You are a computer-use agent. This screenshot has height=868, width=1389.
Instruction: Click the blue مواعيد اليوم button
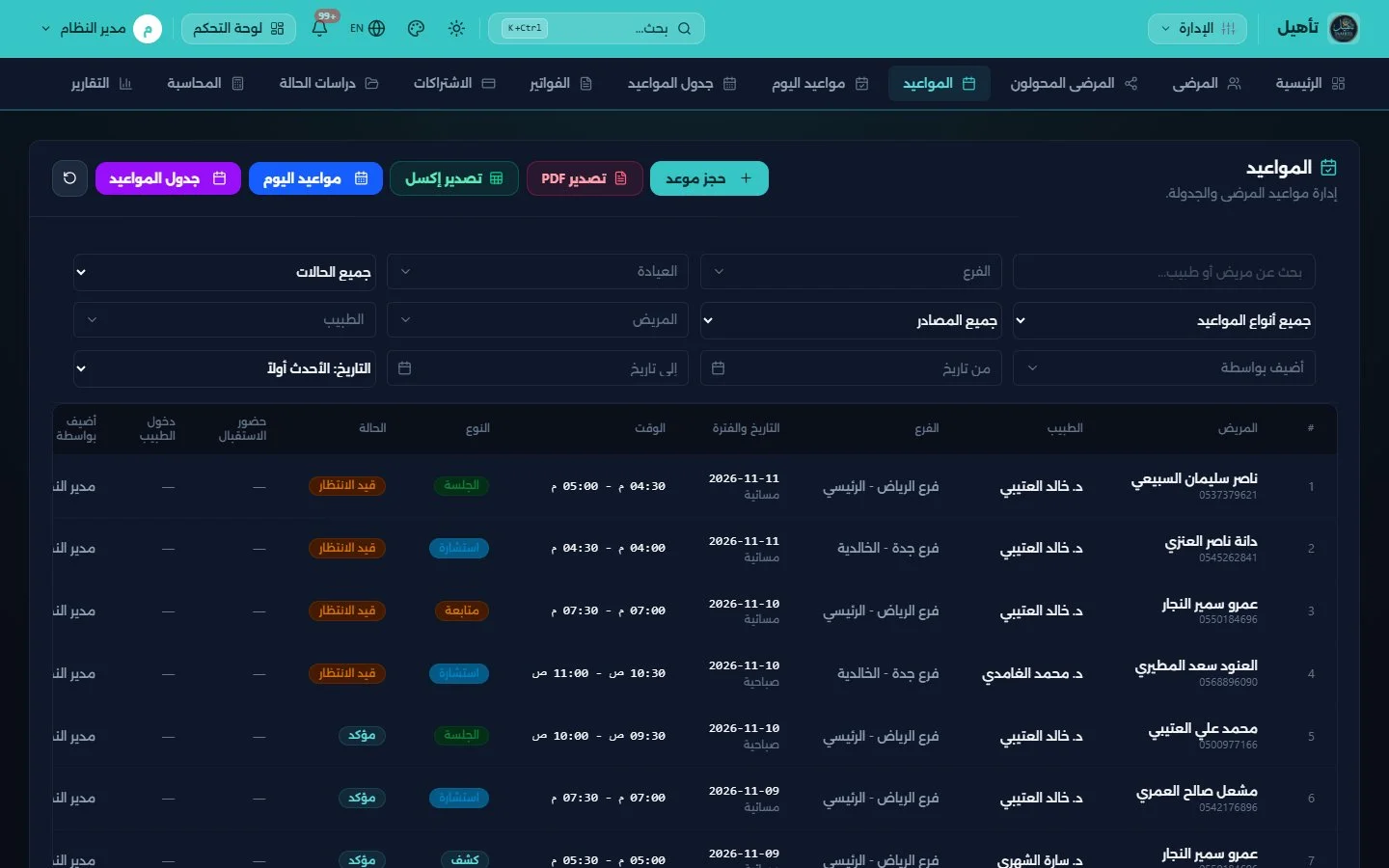click(315, 178)
